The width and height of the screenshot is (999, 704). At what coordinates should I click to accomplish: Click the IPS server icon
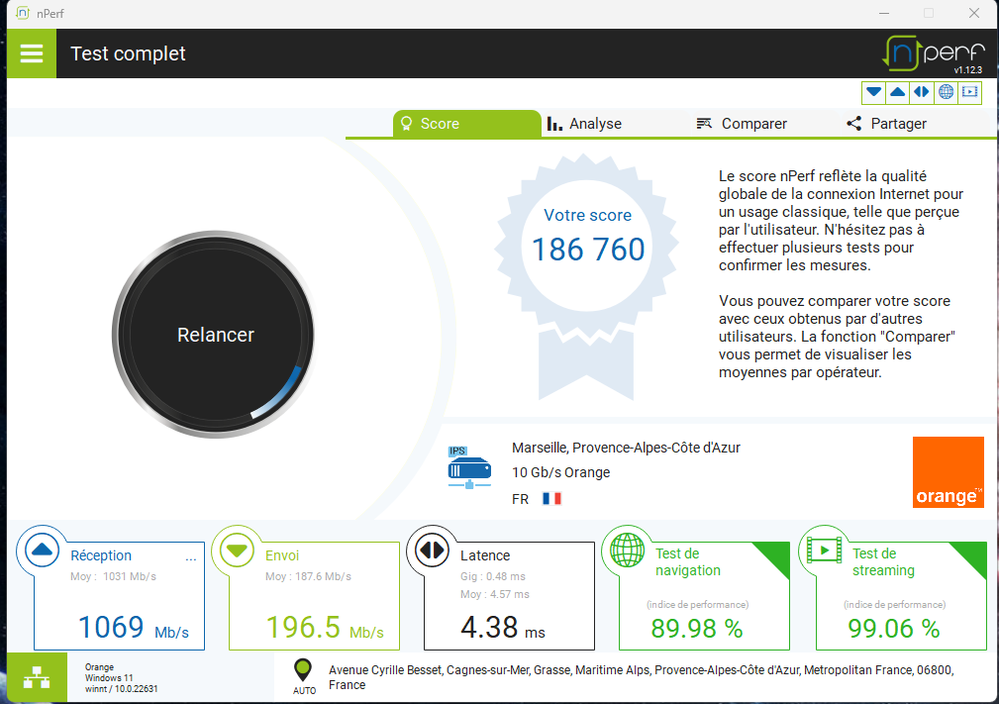coord(469,468)
